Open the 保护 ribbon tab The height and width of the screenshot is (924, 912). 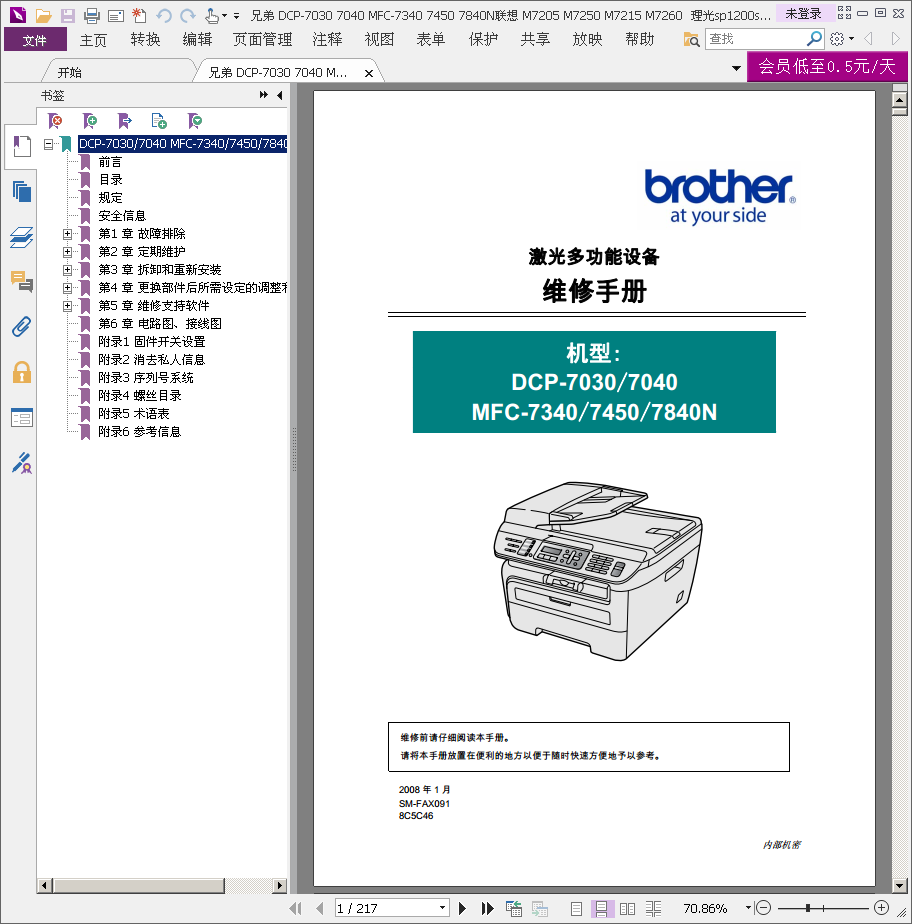point(483,40)
